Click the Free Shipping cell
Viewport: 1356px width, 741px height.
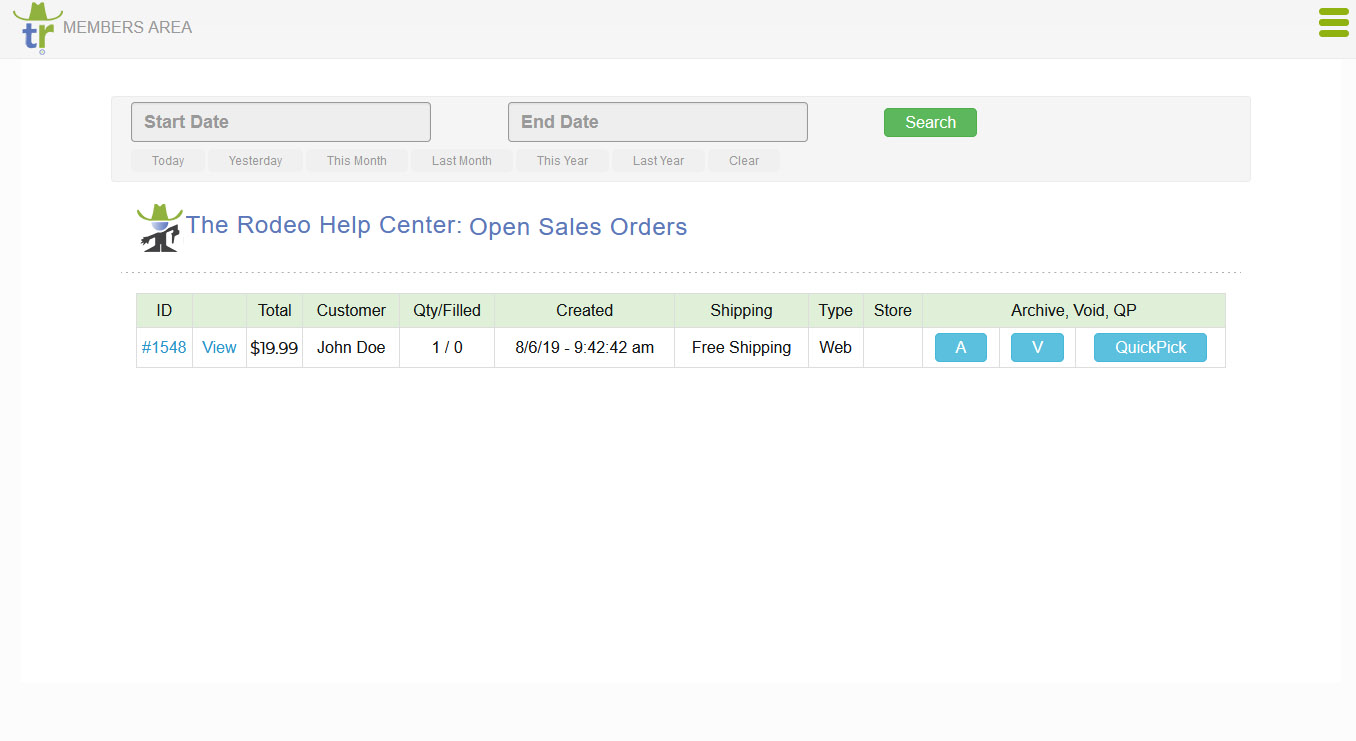[741, 348]
